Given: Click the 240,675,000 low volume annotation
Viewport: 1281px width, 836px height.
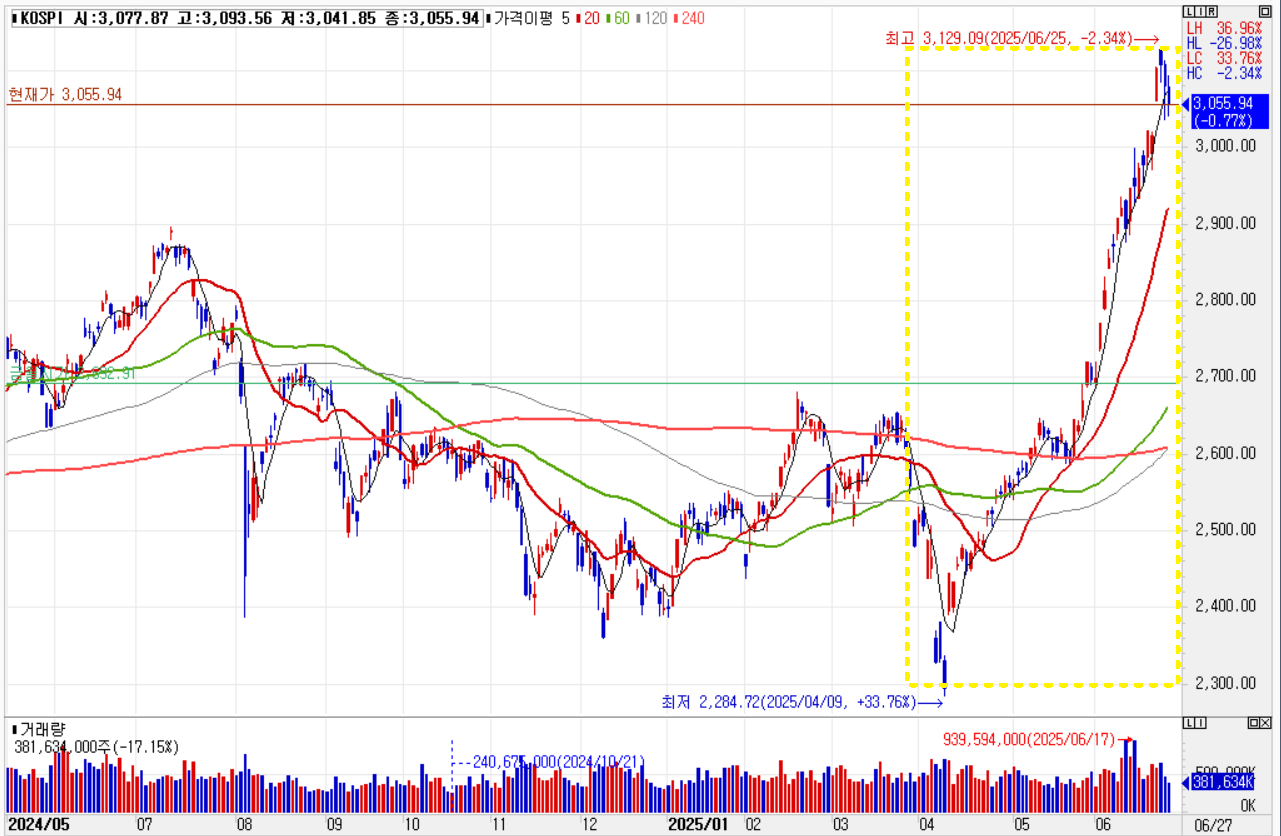Looking at the screenshot, I should pos(560,761).
